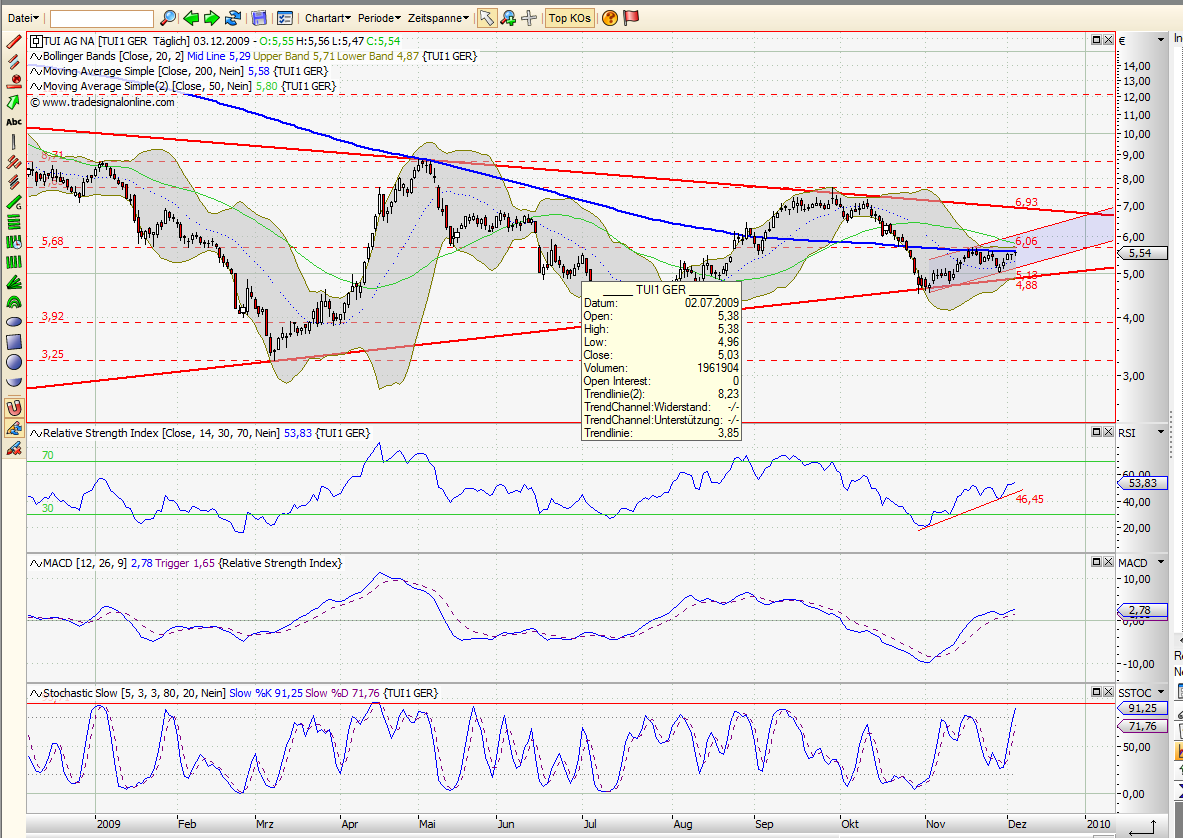Select the green horizontal retracement lines tool
This screenshot has height=838, width=1183.
coord(14,223)
